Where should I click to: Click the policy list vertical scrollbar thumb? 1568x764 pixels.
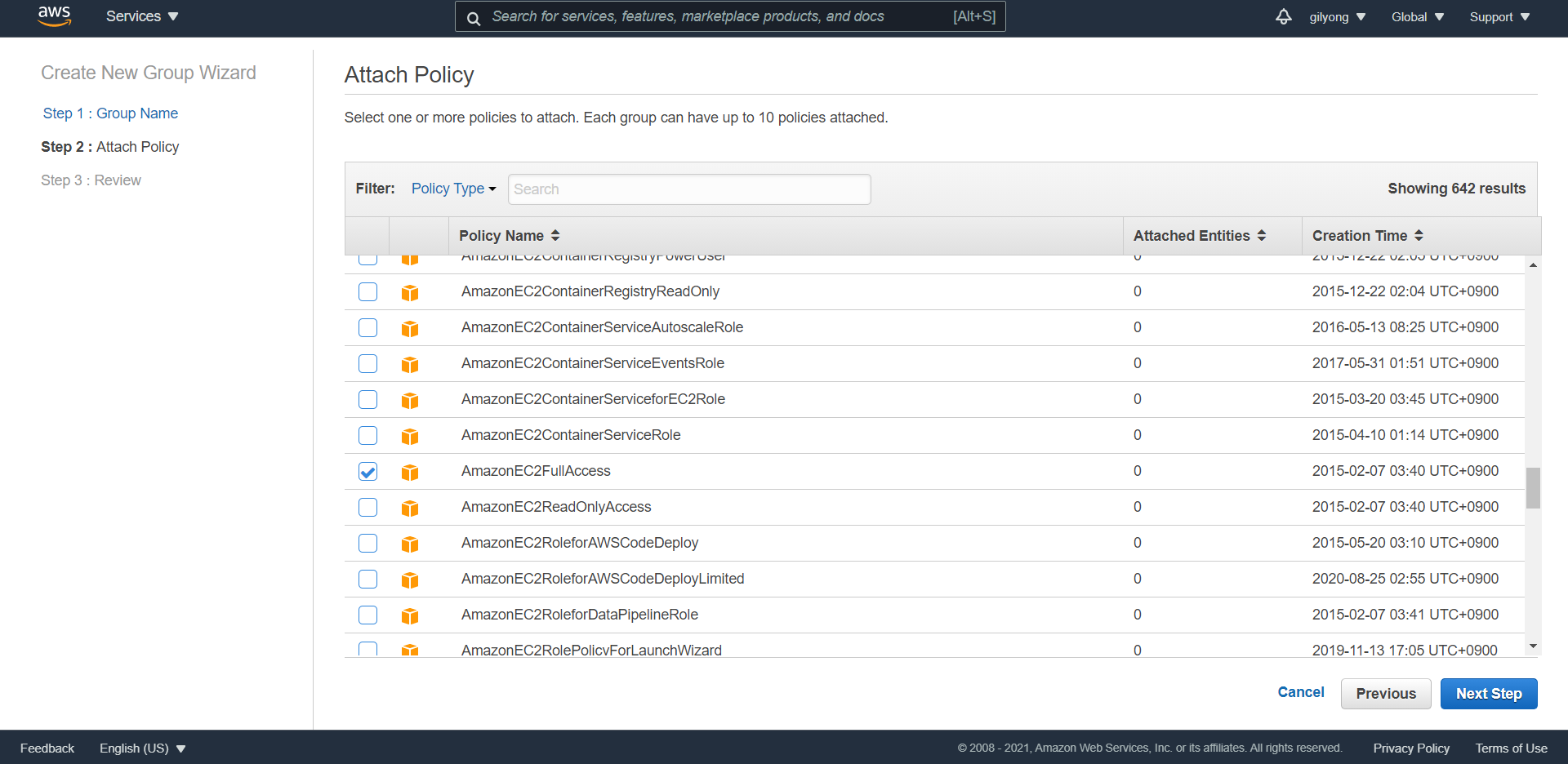[1533, 488]
